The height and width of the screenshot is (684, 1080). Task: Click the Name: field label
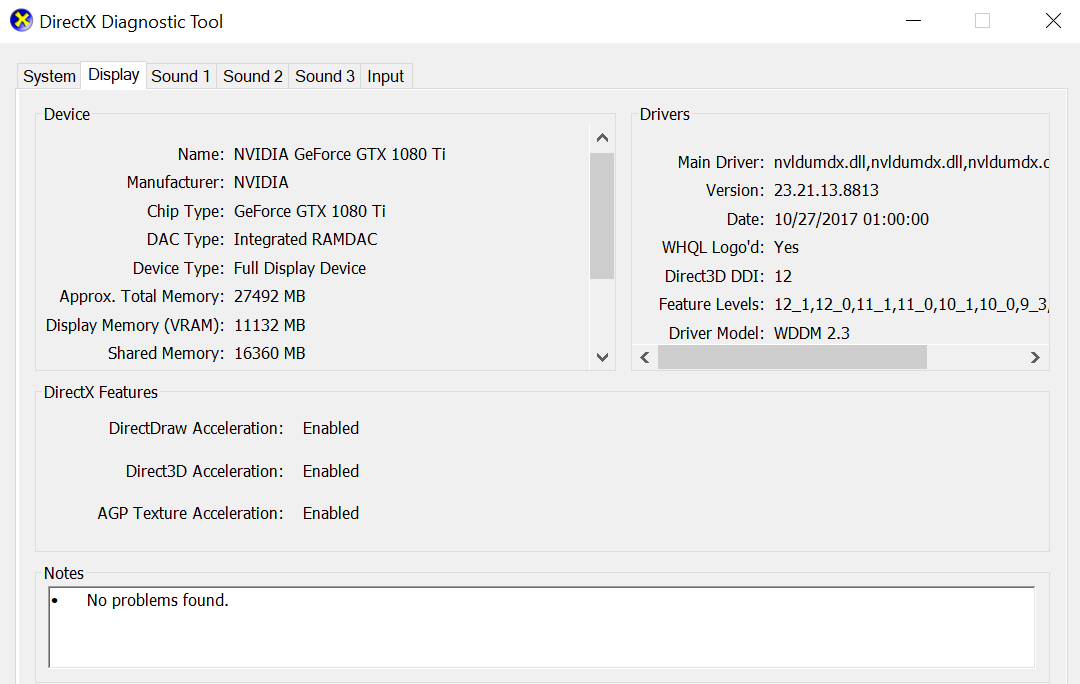200,154
